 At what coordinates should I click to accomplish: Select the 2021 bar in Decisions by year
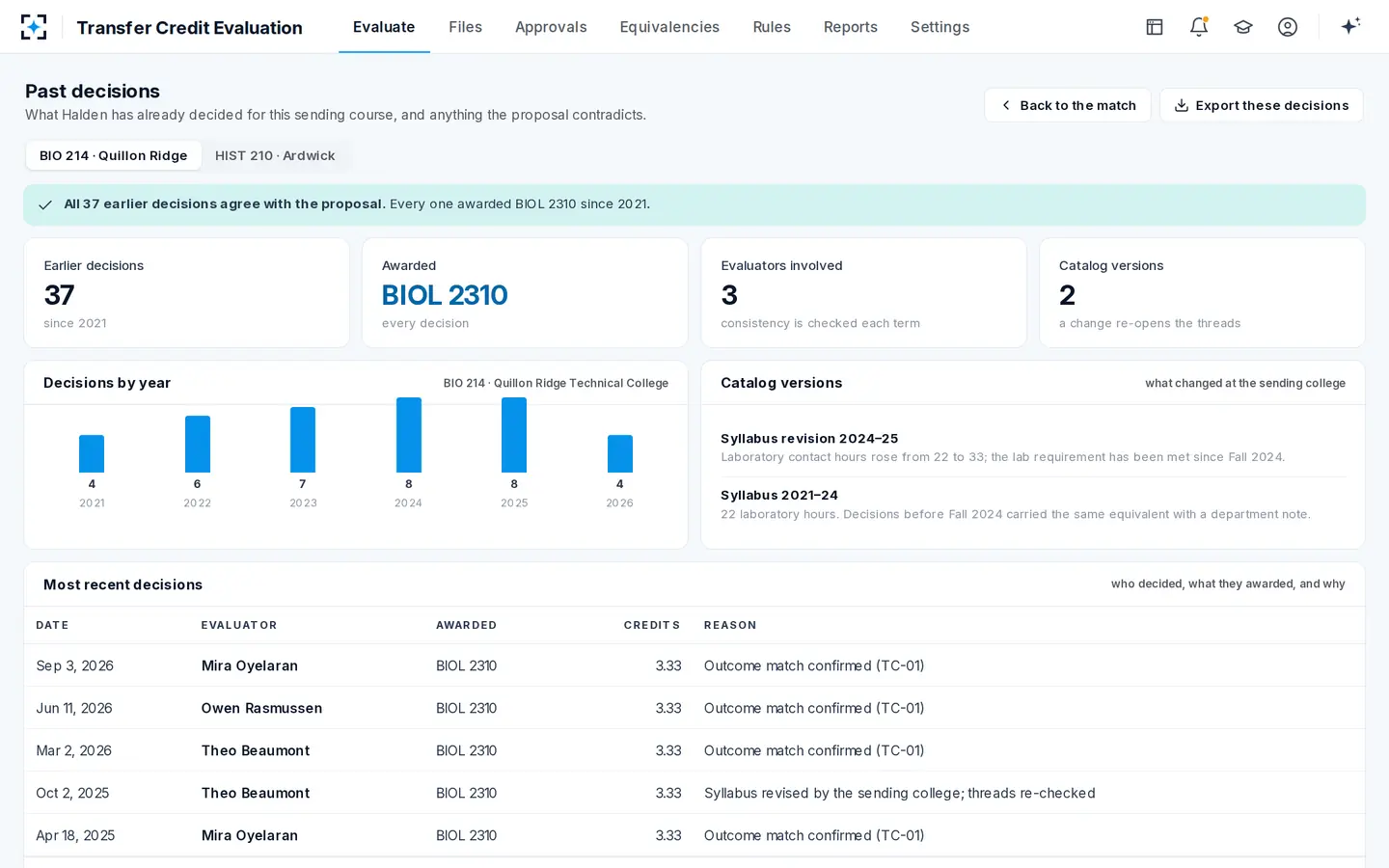pos(92,454)
